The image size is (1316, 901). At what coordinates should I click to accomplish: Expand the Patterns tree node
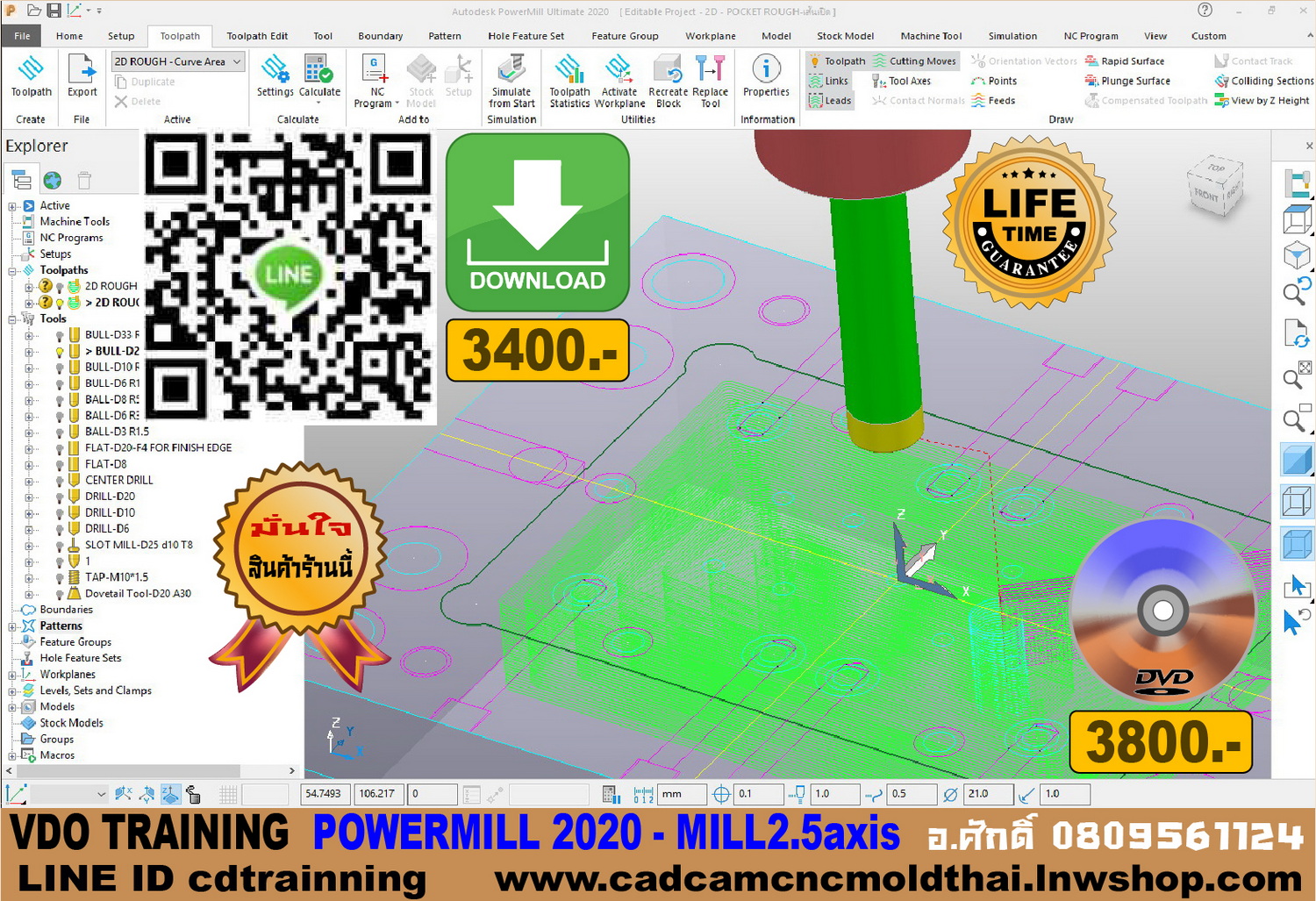12,626
